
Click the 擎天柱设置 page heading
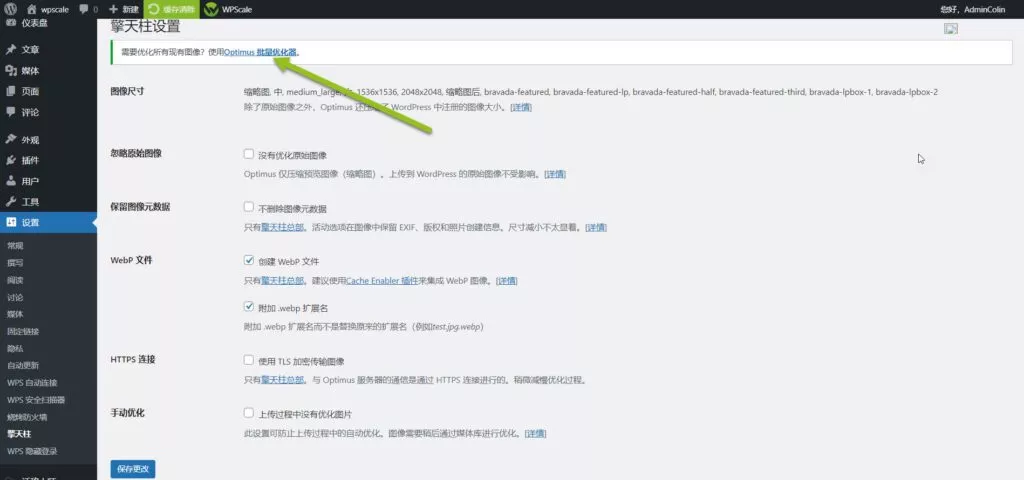click(x=145, y=27)
